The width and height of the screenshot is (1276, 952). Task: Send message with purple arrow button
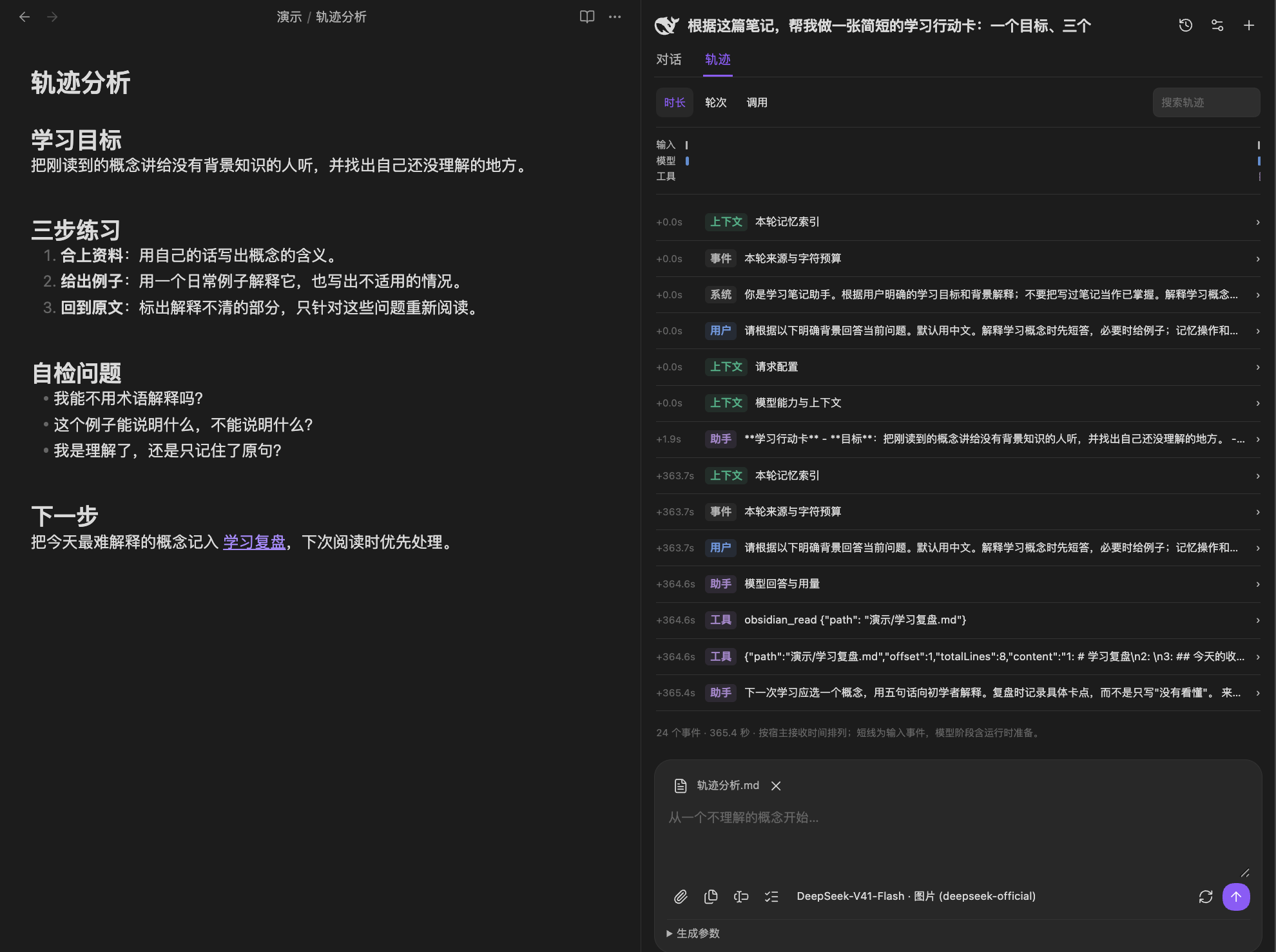[x=1236, y=897]
